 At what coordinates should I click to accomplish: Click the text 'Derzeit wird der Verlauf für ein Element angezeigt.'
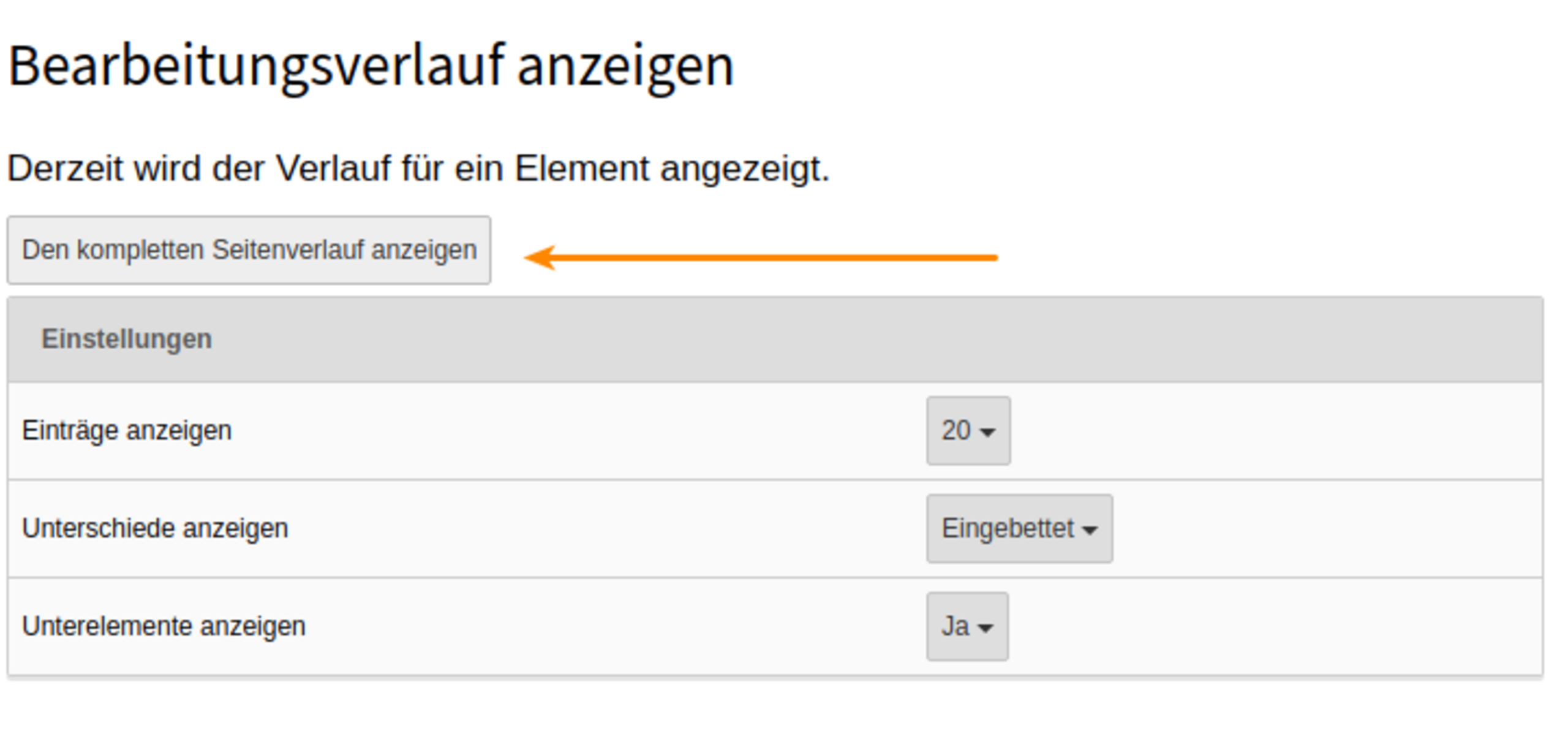tap(418, 169)
